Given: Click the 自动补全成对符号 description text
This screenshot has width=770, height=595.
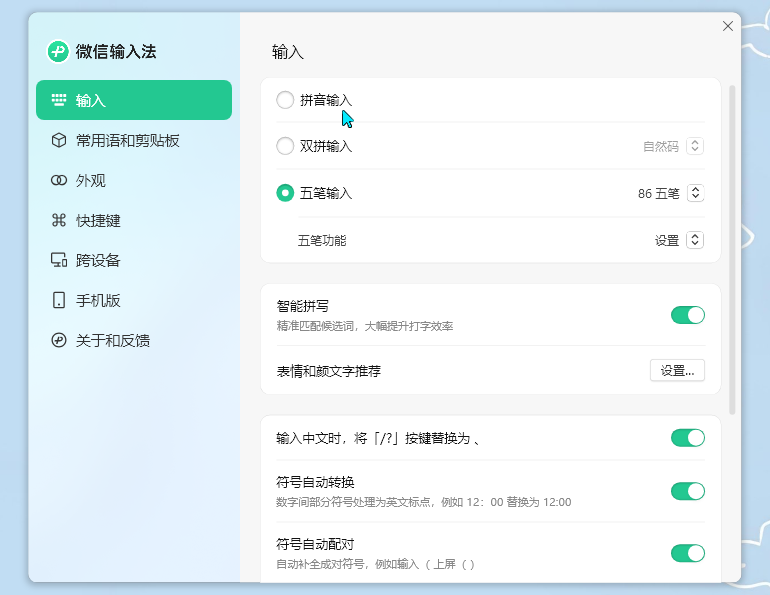Looking at the screenshot, I should [375, 565].
